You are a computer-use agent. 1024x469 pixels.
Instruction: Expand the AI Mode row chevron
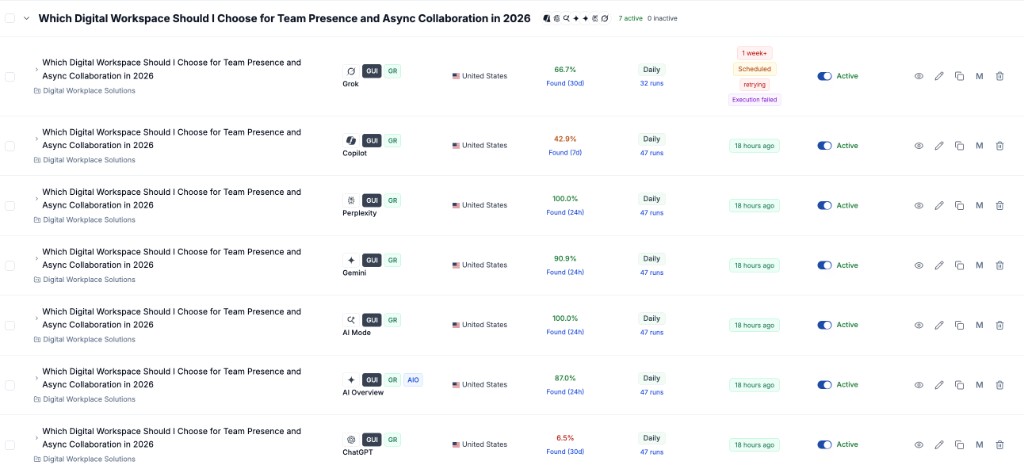[x=37, y=317]
